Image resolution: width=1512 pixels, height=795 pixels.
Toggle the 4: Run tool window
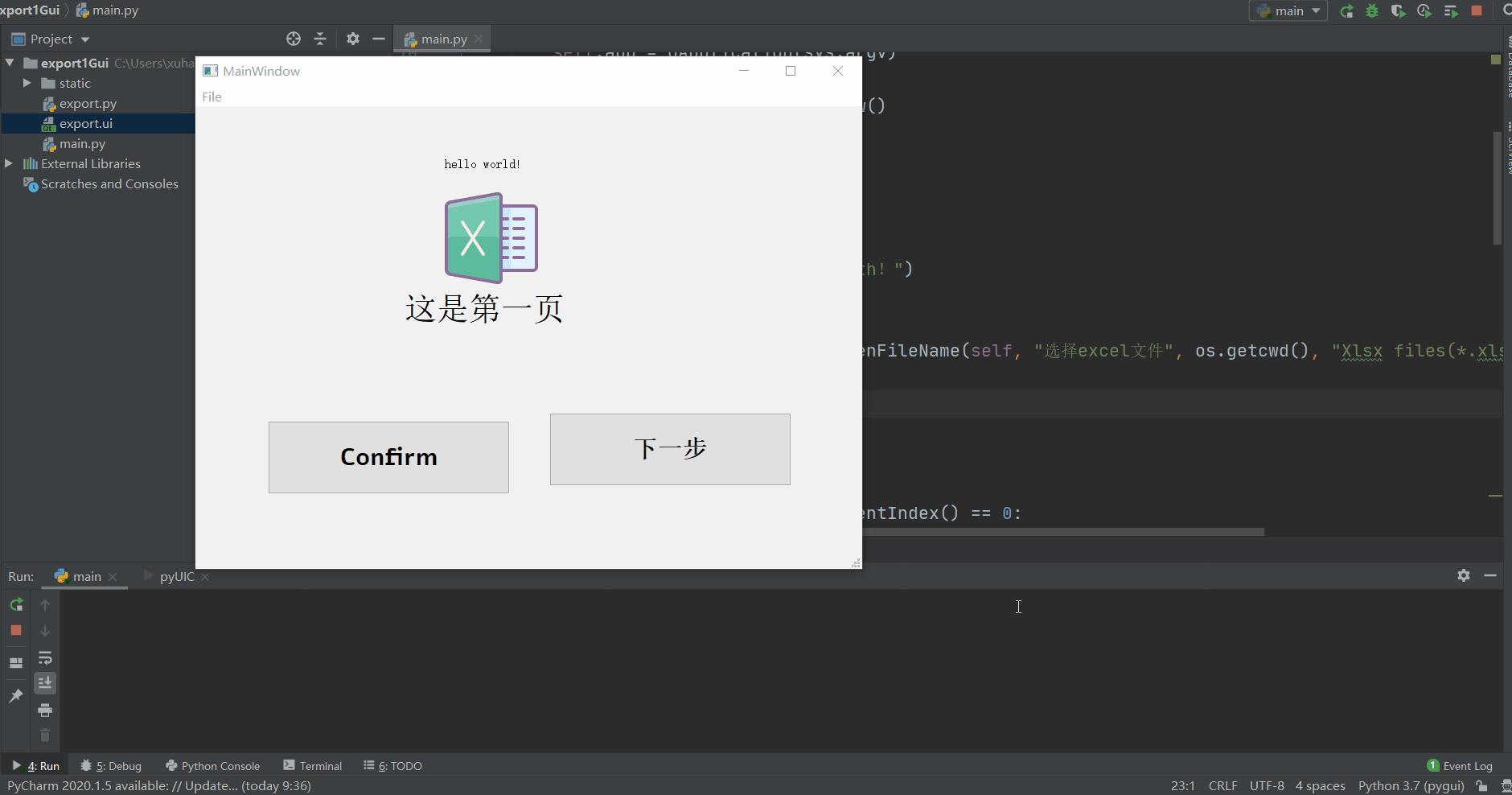(35, 766)
